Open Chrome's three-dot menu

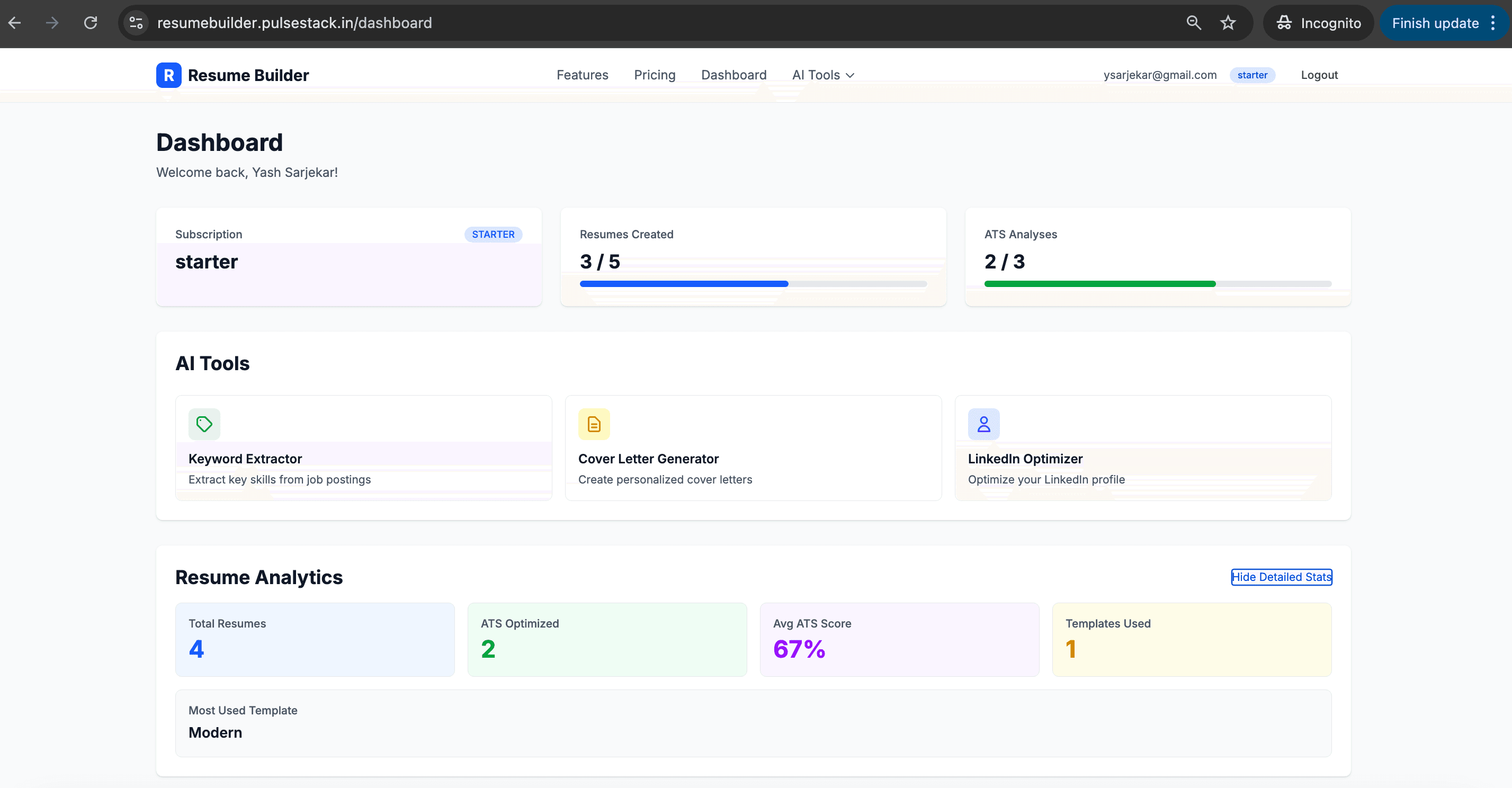[1495, 23]
